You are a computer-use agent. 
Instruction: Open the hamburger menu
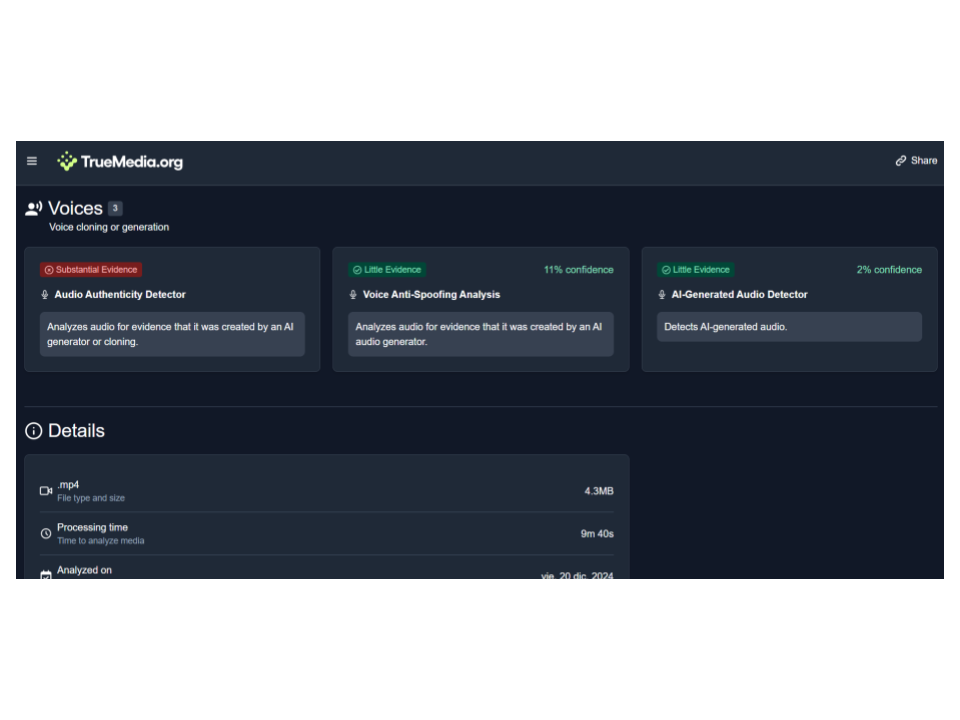32,161
